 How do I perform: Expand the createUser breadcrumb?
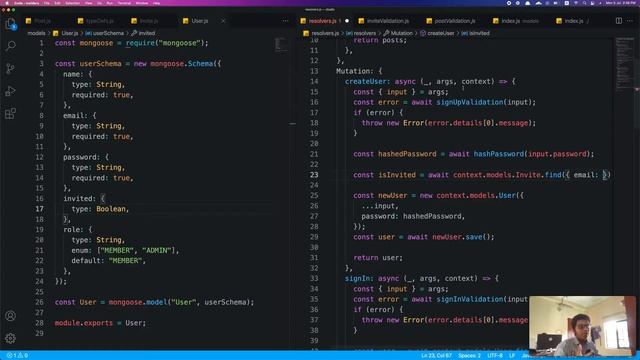pos(437,33)
